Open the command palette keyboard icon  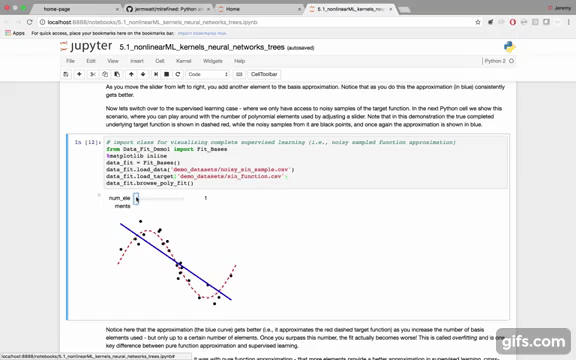239,74
